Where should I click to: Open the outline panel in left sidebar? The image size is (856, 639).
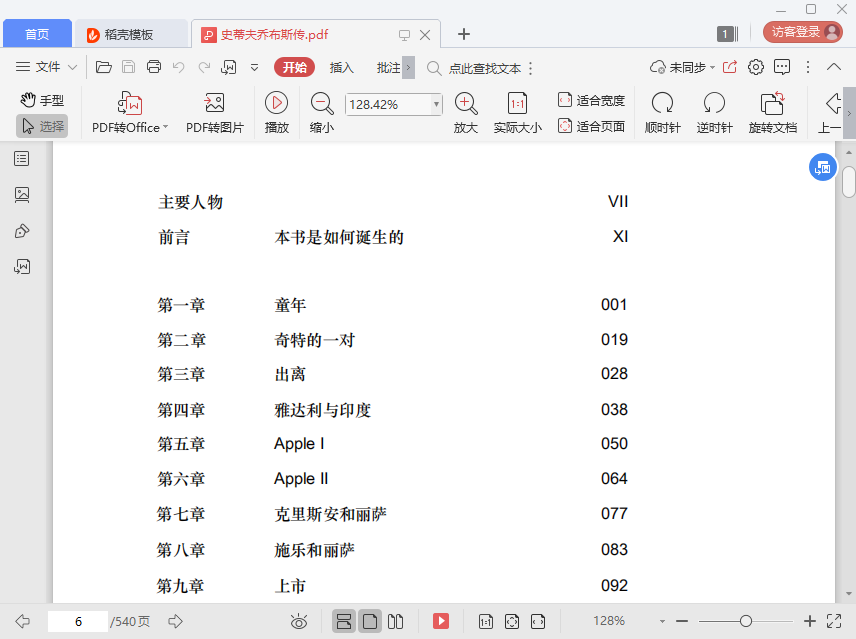22,159
